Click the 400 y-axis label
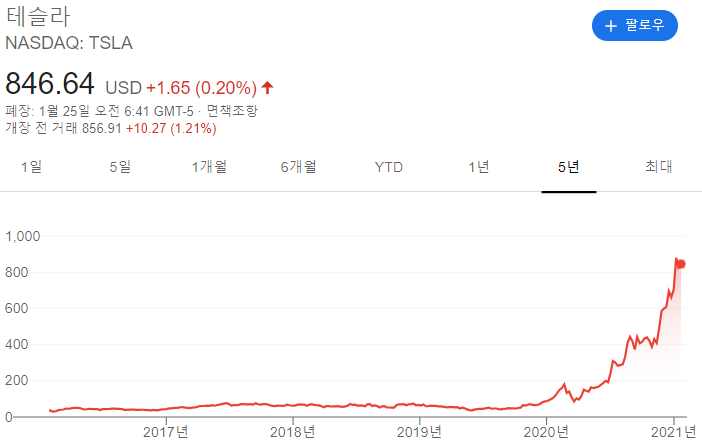Image resolution: width=702 pixels, height=445 pixels. (17, 344)
